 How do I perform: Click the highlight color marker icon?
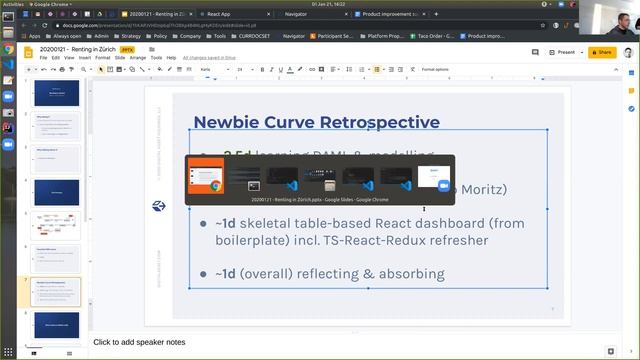click(x=300, y=69)
